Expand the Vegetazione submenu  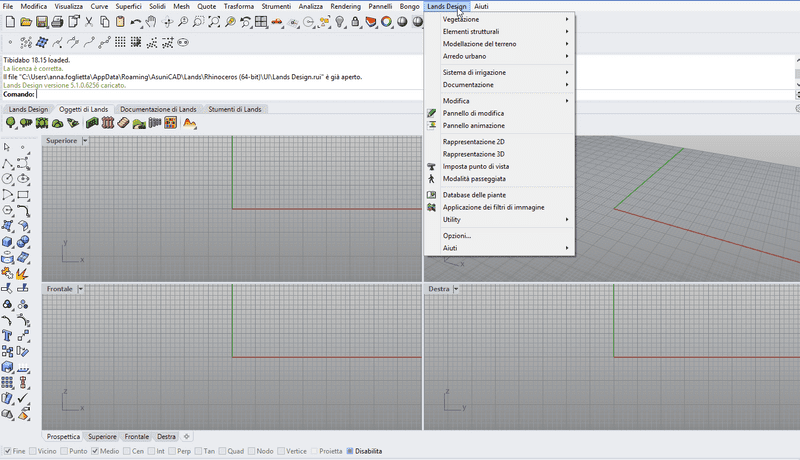(x=499, y=19)
